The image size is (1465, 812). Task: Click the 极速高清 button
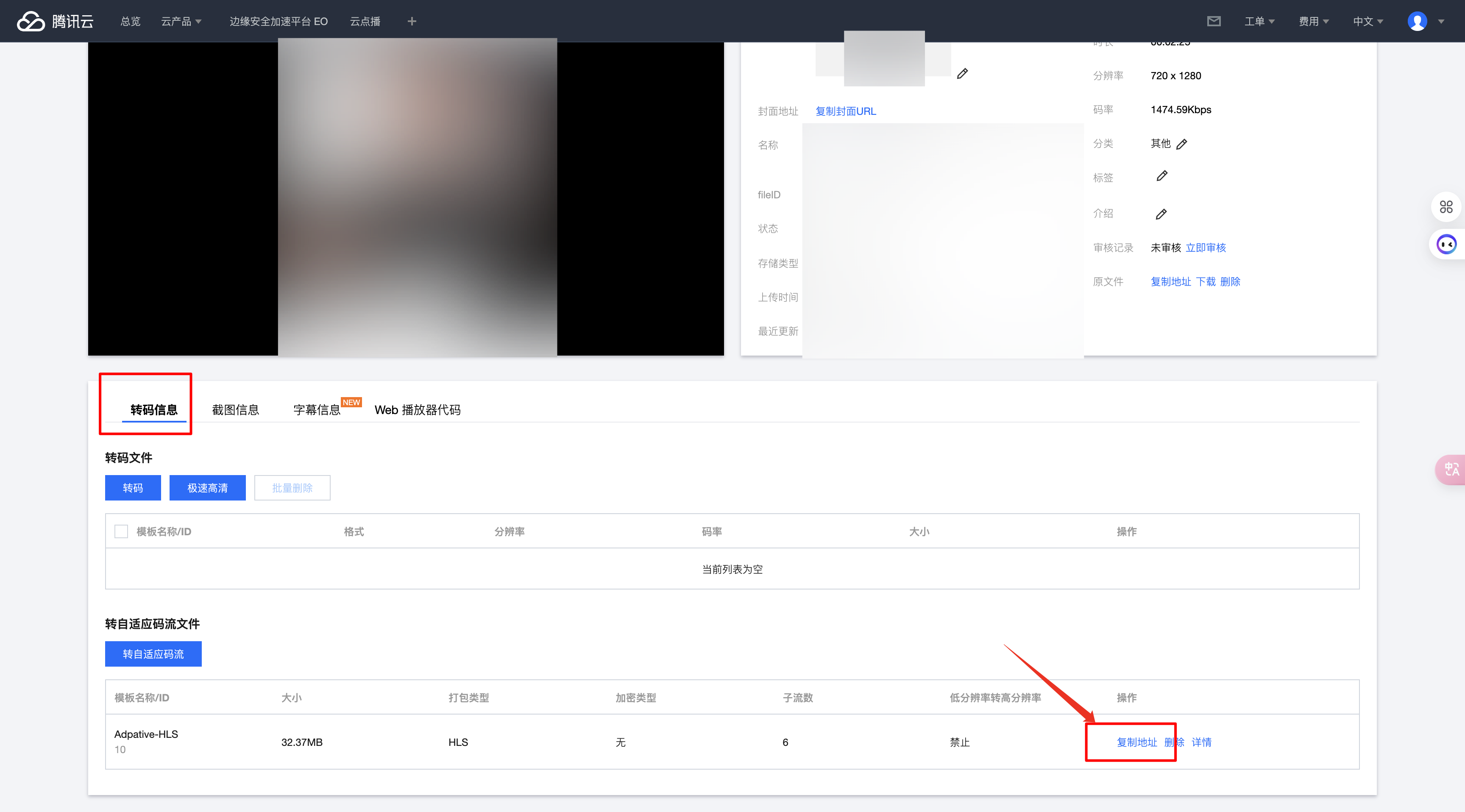[x=208, y=487]
